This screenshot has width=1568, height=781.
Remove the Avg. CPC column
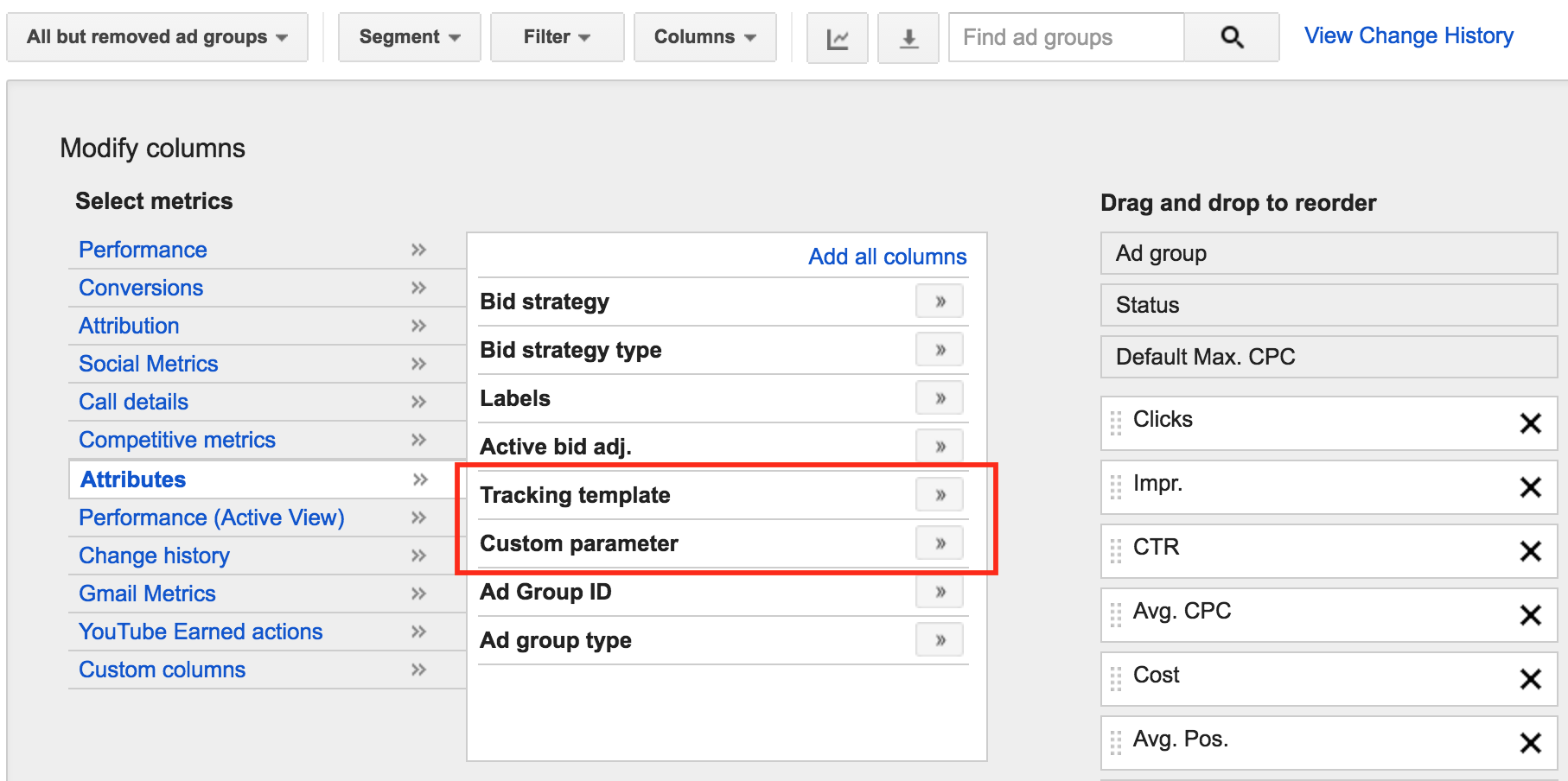pyautogui.click(x=1531, y=615)
